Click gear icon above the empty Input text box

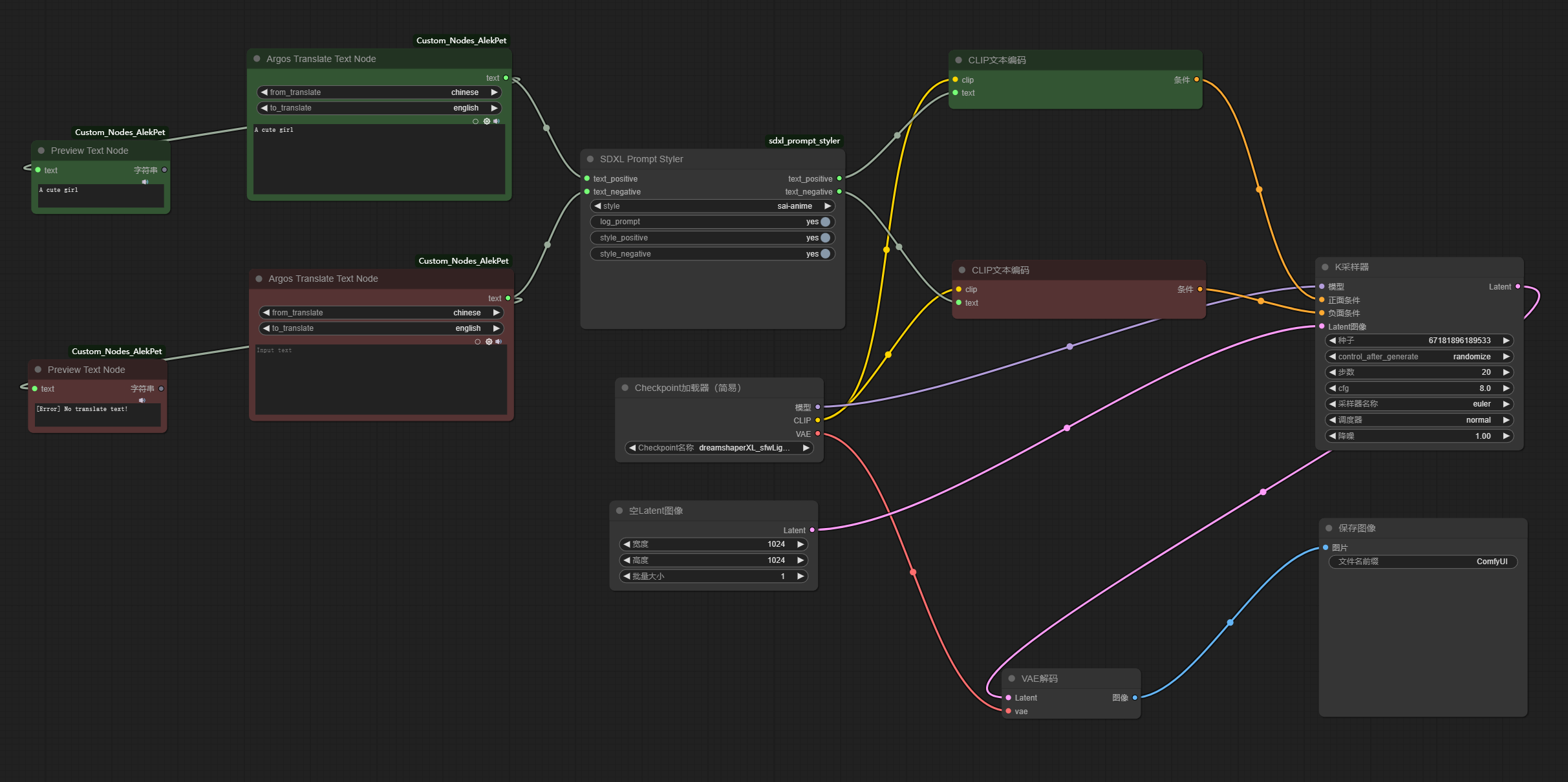[x=489, y=342]
